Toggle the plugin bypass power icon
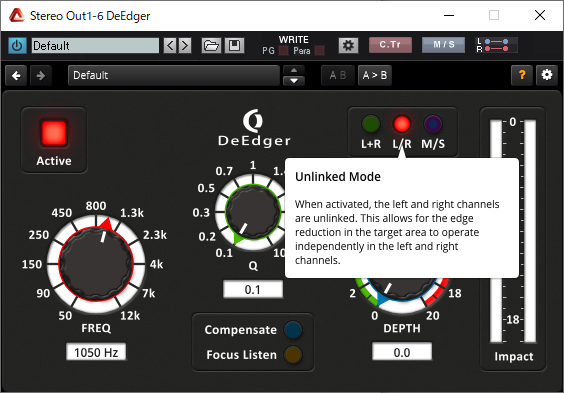This screenshot has width=564, height=393. coord(17,46)
